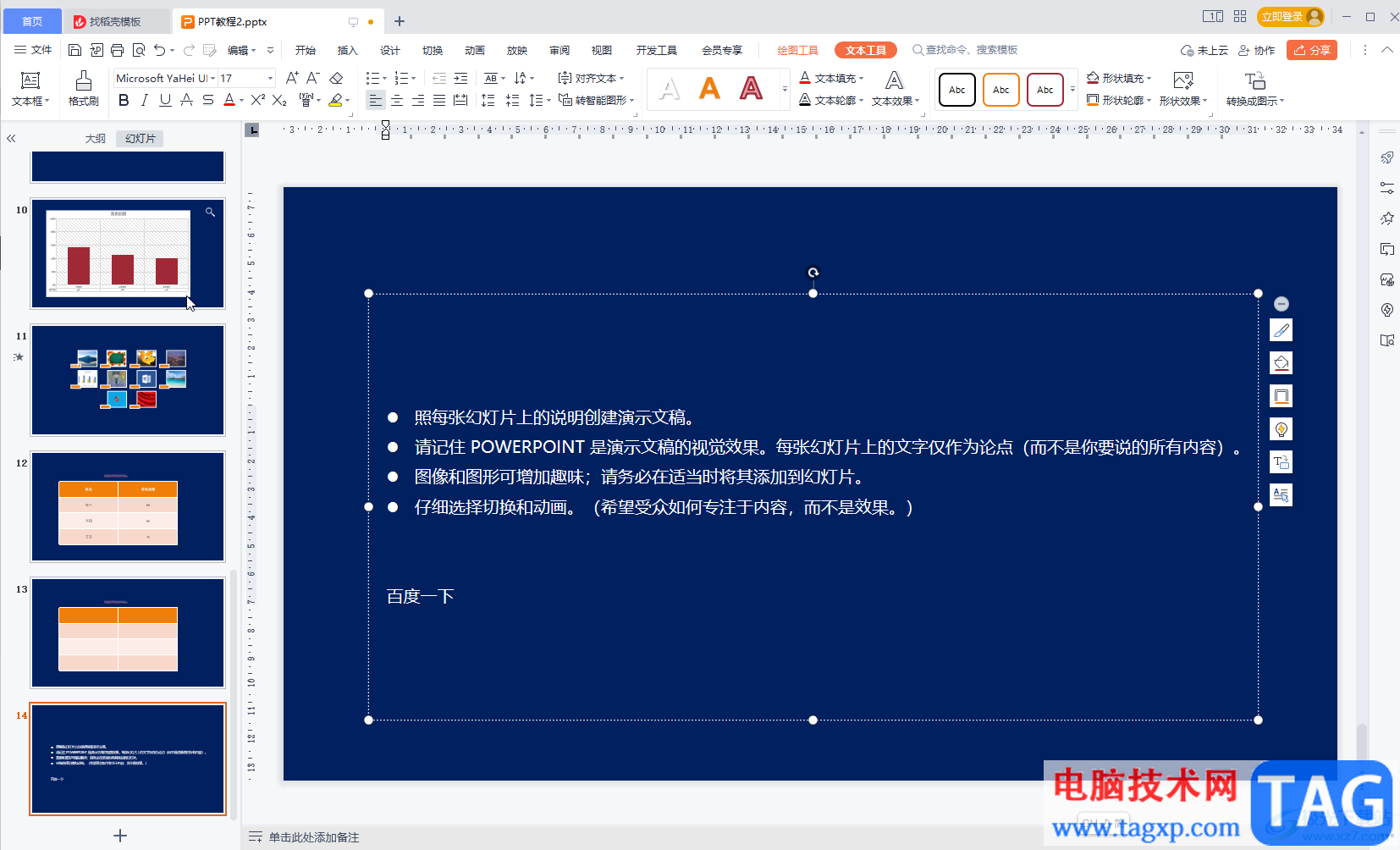This screenshot has width=1400, height=850.
Task: Decrease the font size
Action: pyautogui.click(x=313, y=78)
